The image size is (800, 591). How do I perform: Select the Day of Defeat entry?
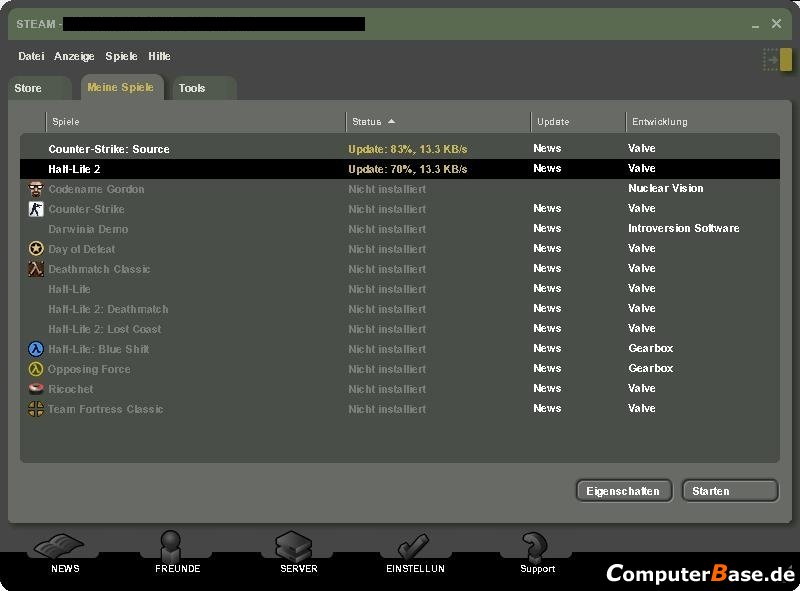point(81,249)
